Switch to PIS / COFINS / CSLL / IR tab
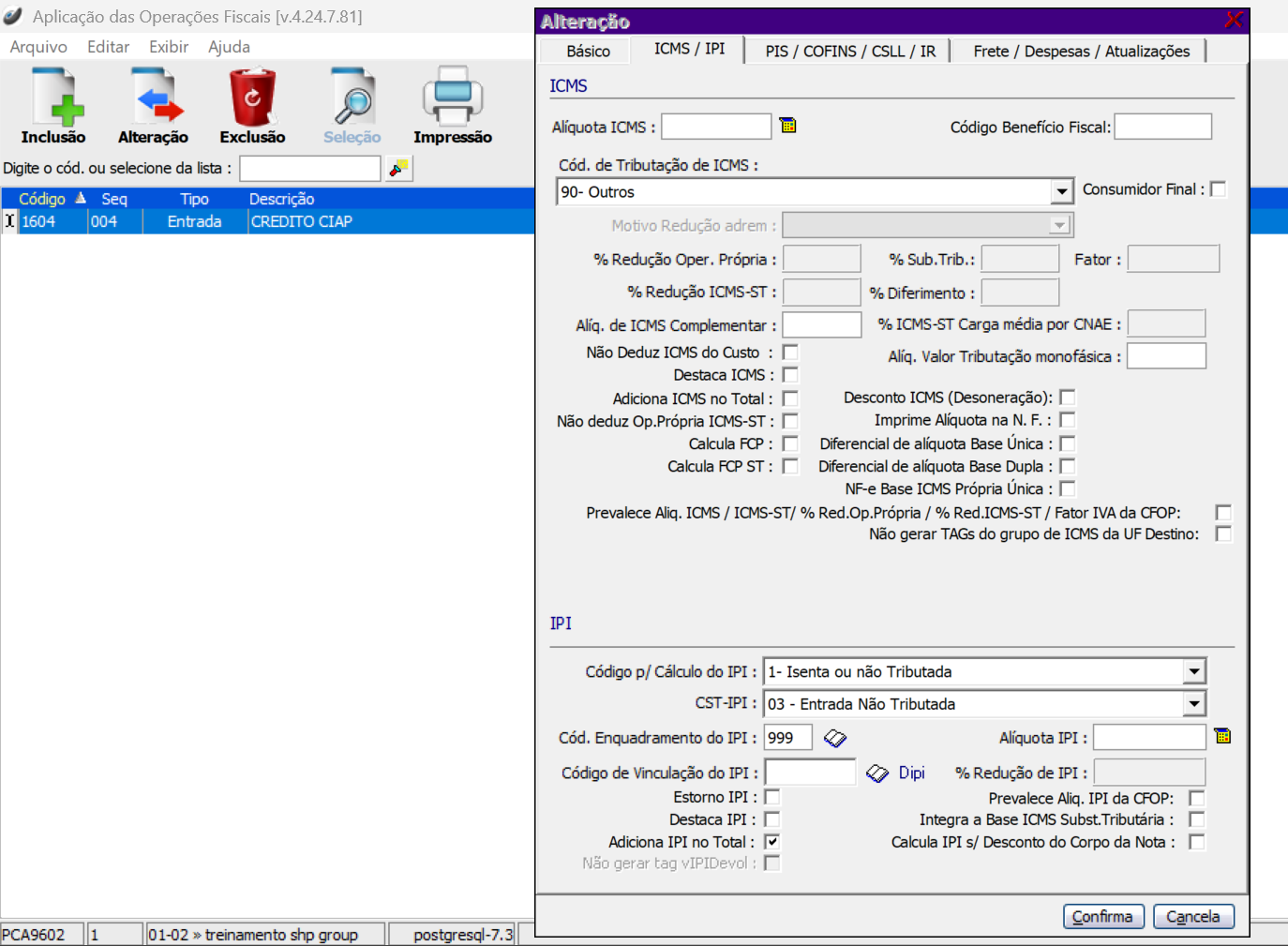Screen dimensions: 1288x946 tap(849, 52)
